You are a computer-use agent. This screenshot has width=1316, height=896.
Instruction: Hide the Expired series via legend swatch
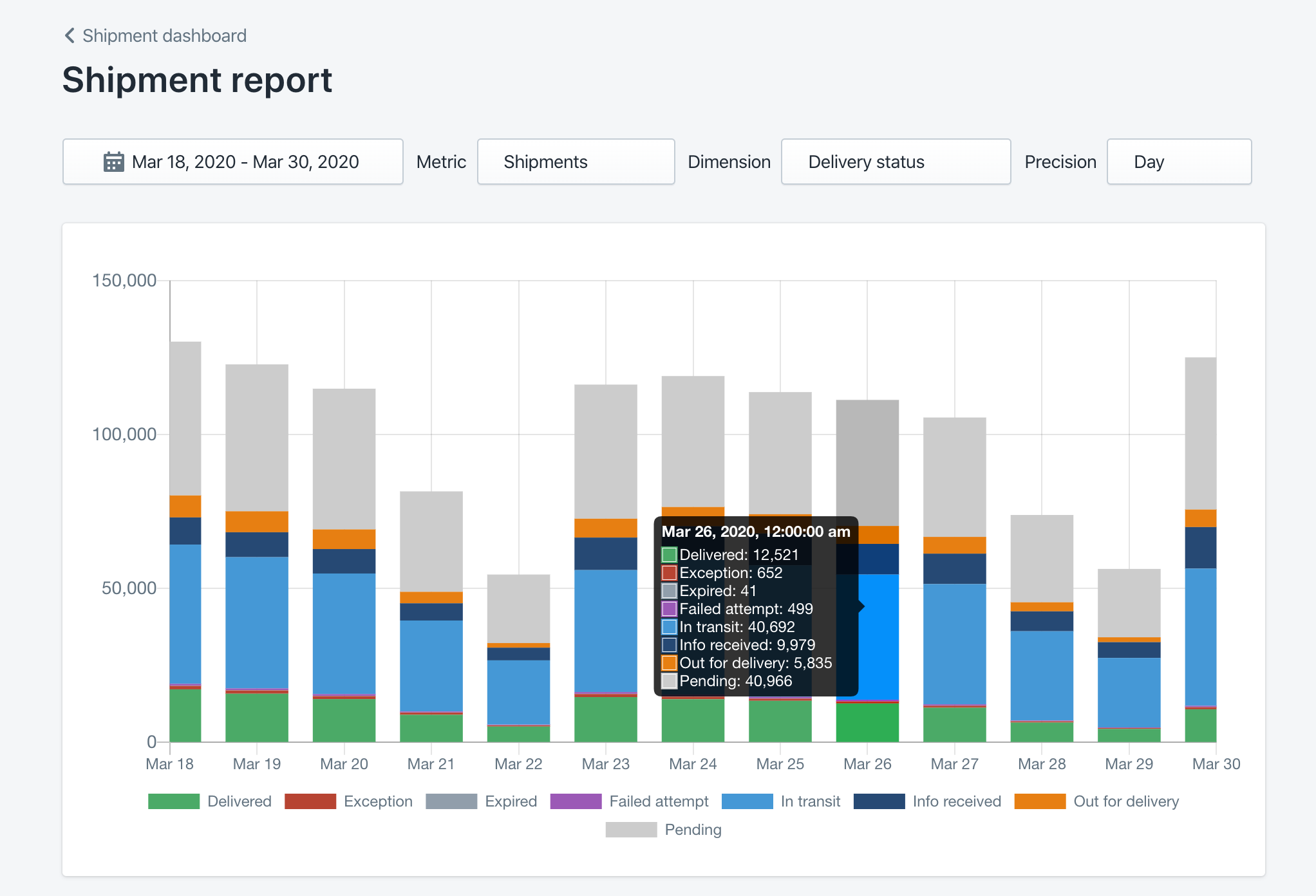point(451,801)
